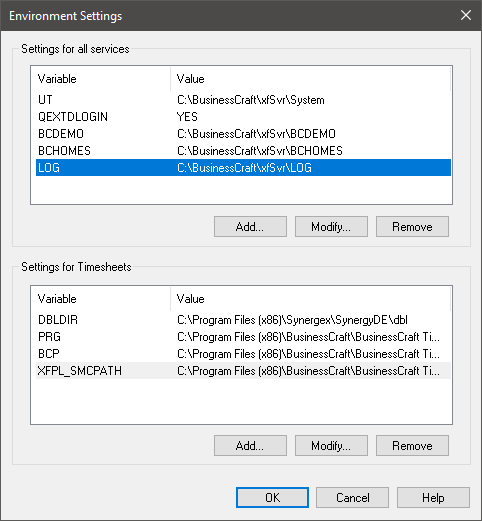482x521 pixels.
Task: Modify the selected Timesheets variable
Action: 331,445
